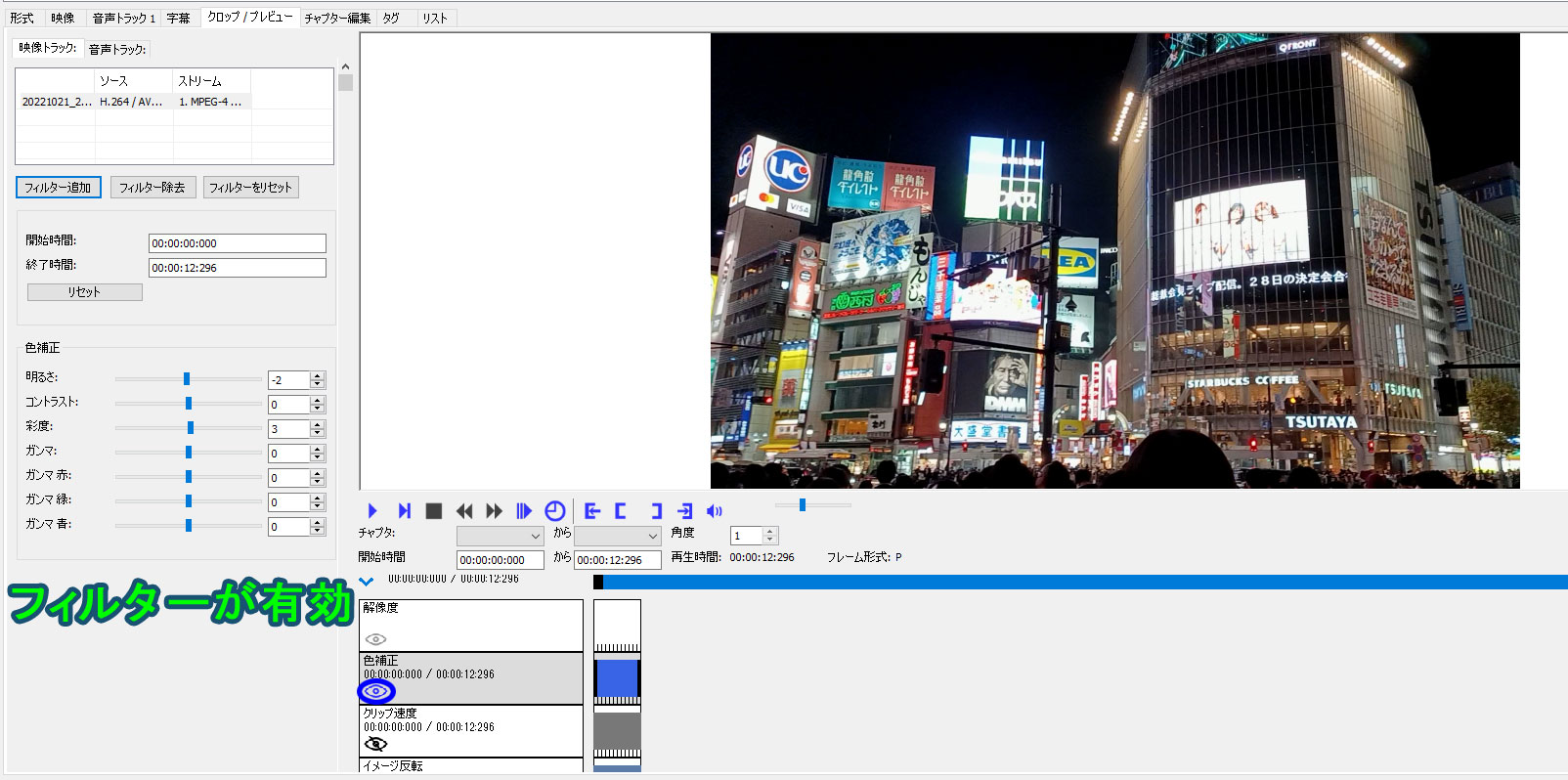This screenshot has height=780, width=1568.
Task: Click the フィルターをリセット button
Action: tap(250, 187)
